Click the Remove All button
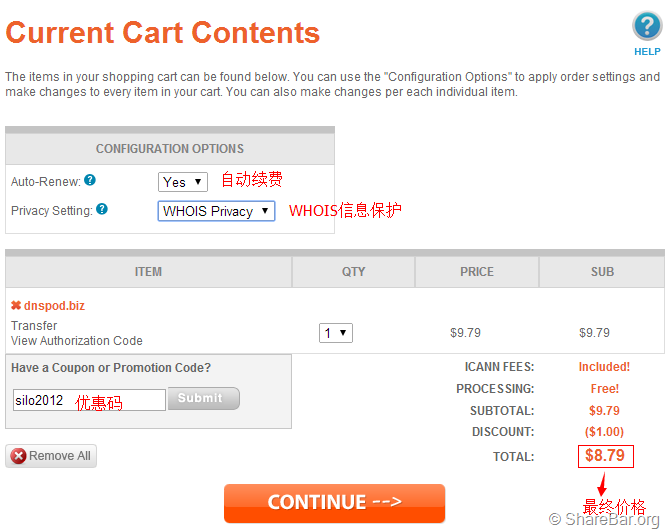 (51, 456)
